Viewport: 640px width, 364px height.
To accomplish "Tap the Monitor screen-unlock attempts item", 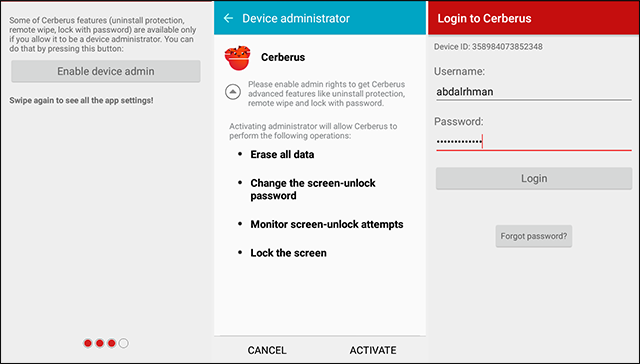I will (327, 224).
